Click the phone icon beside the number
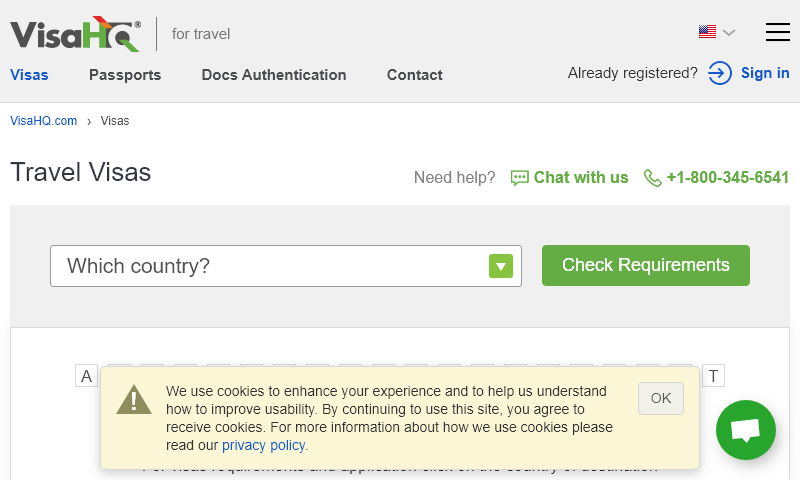The height and width of the screenshot is (480, 800). [x=652, y=178]
